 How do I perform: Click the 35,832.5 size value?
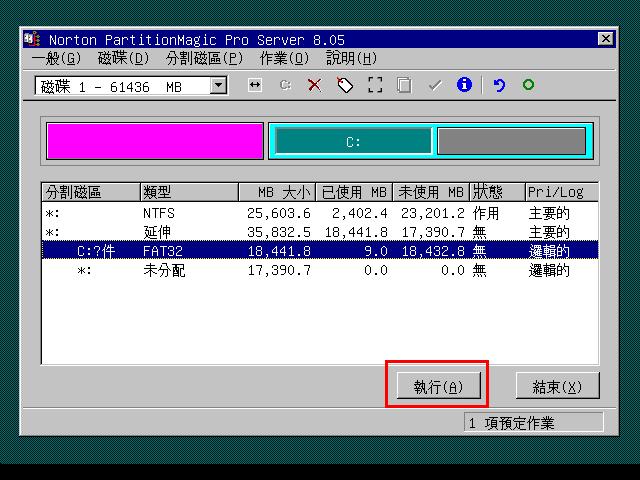pos(279,232)
